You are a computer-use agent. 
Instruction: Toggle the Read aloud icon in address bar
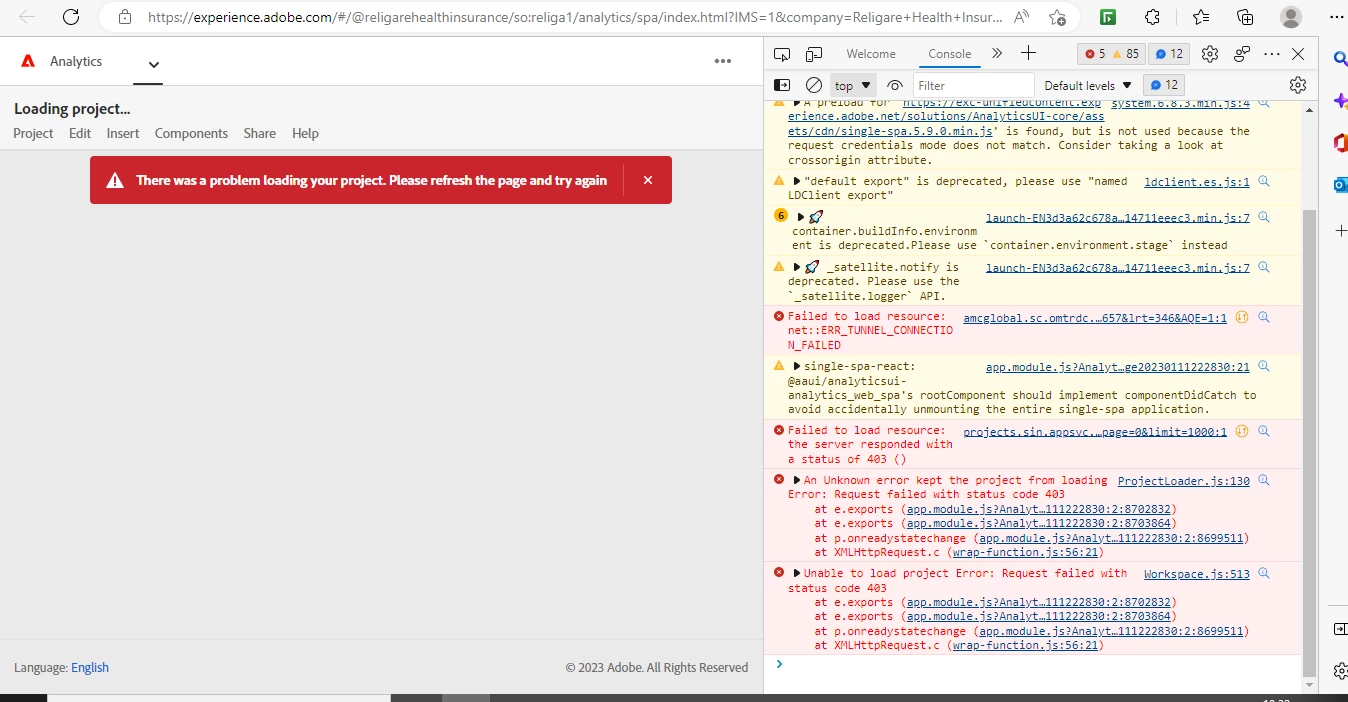(1021, 17)
